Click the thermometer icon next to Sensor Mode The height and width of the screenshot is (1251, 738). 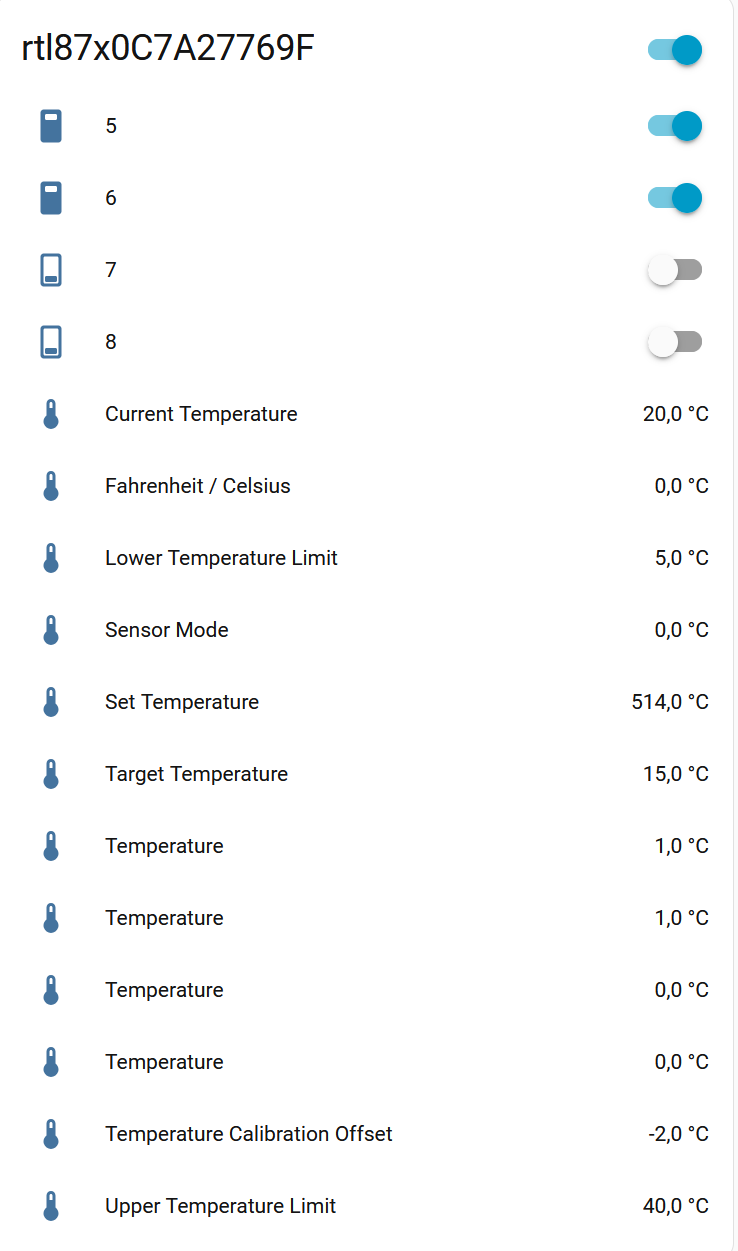coord(51,630)
